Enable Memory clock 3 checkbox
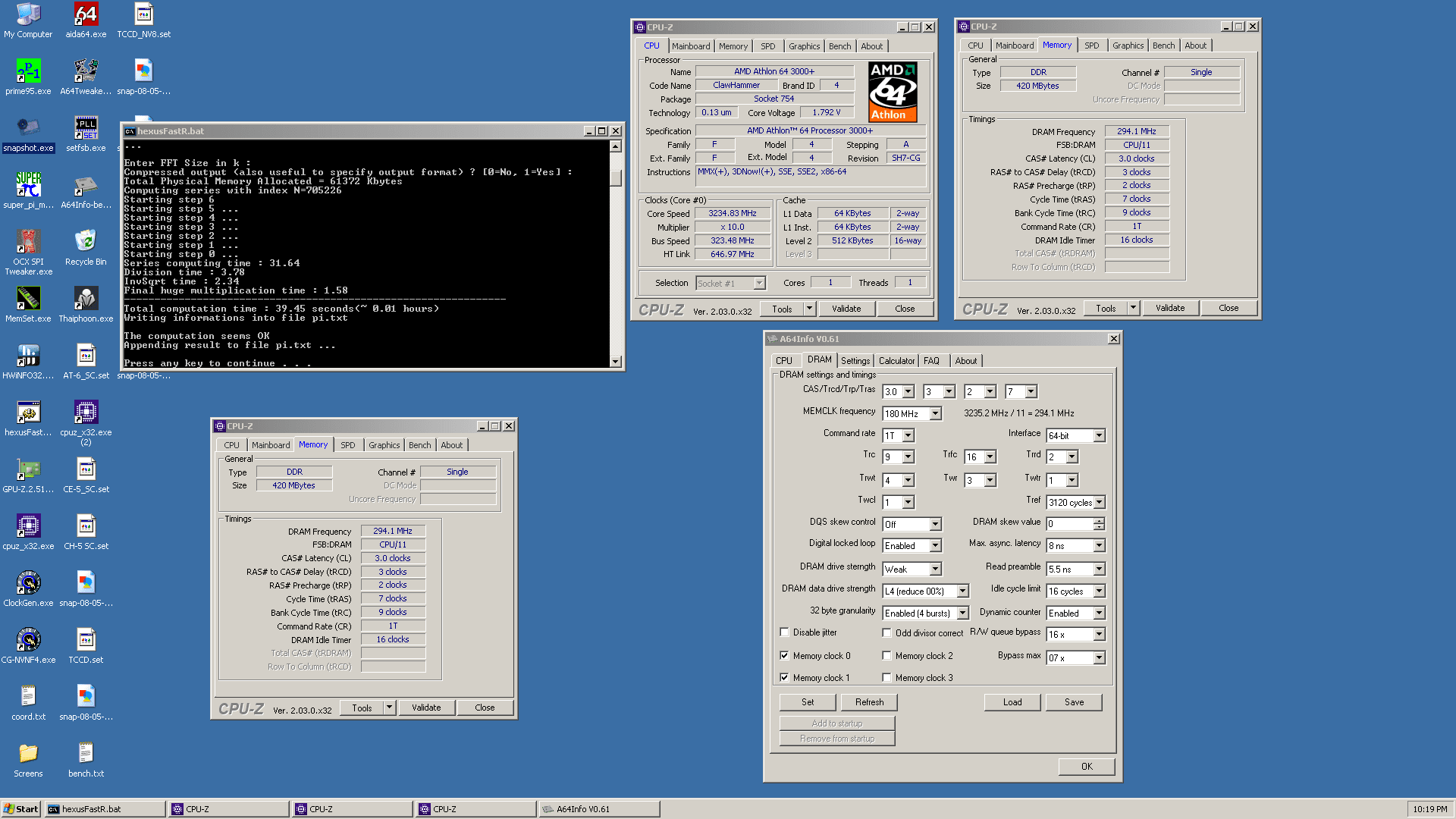1456x819 pixels. click(886, 677)
